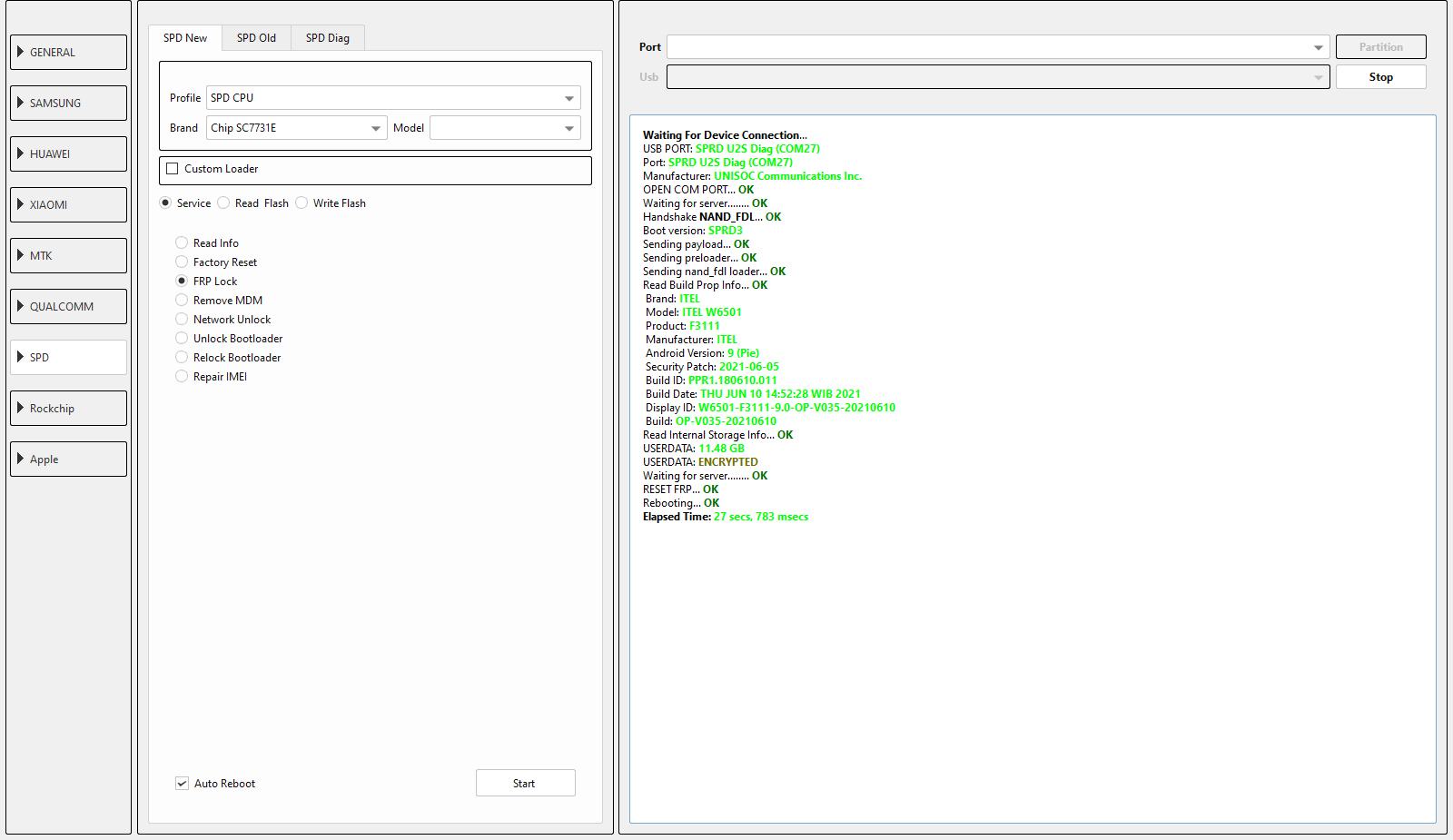Select the Service mode radio button
The width and height of the screenshot is (1453, 840).
click(165, 203)
